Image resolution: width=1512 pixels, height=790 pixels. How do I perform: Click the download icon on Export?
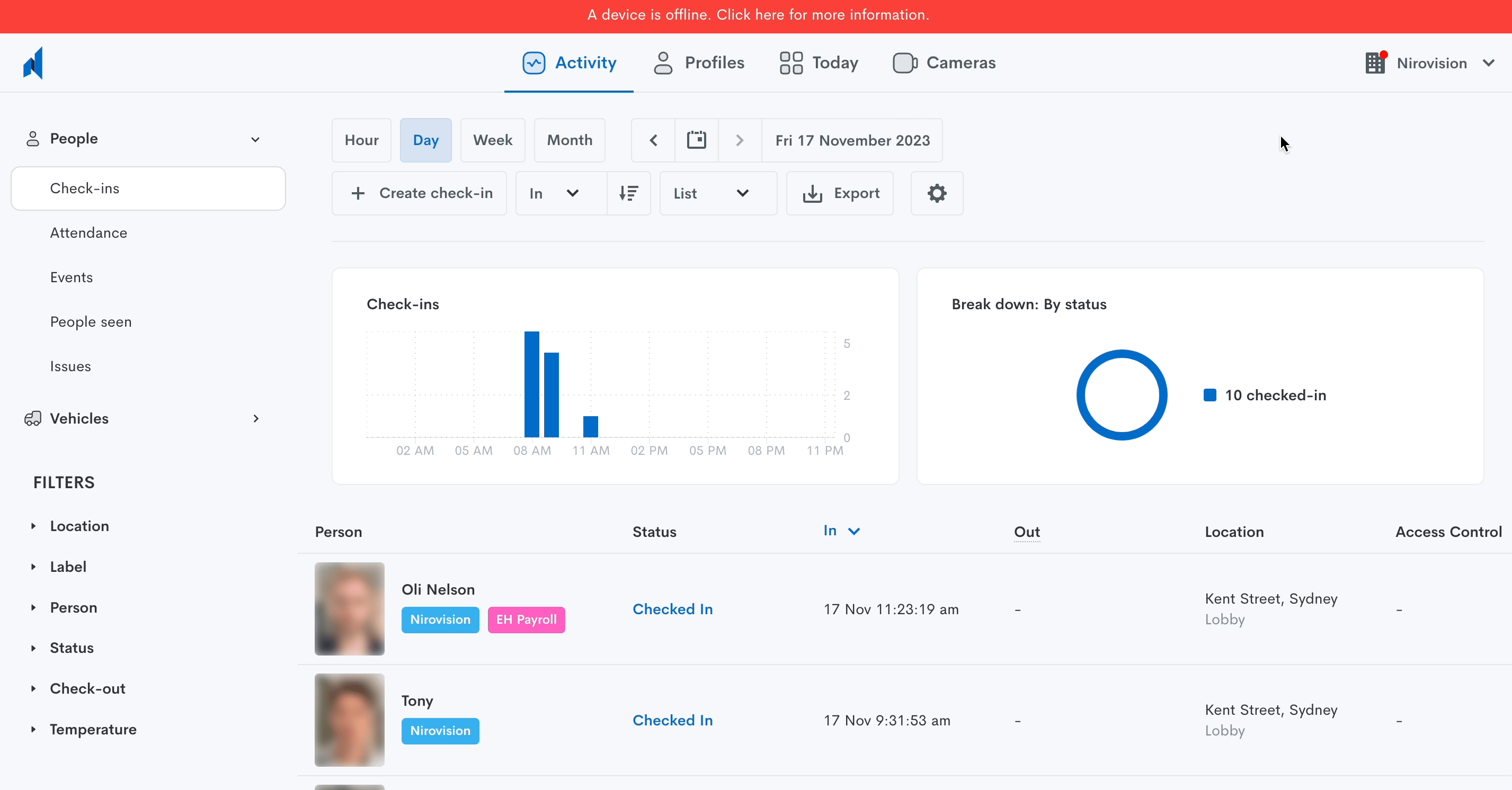click(x=812, y=194)
